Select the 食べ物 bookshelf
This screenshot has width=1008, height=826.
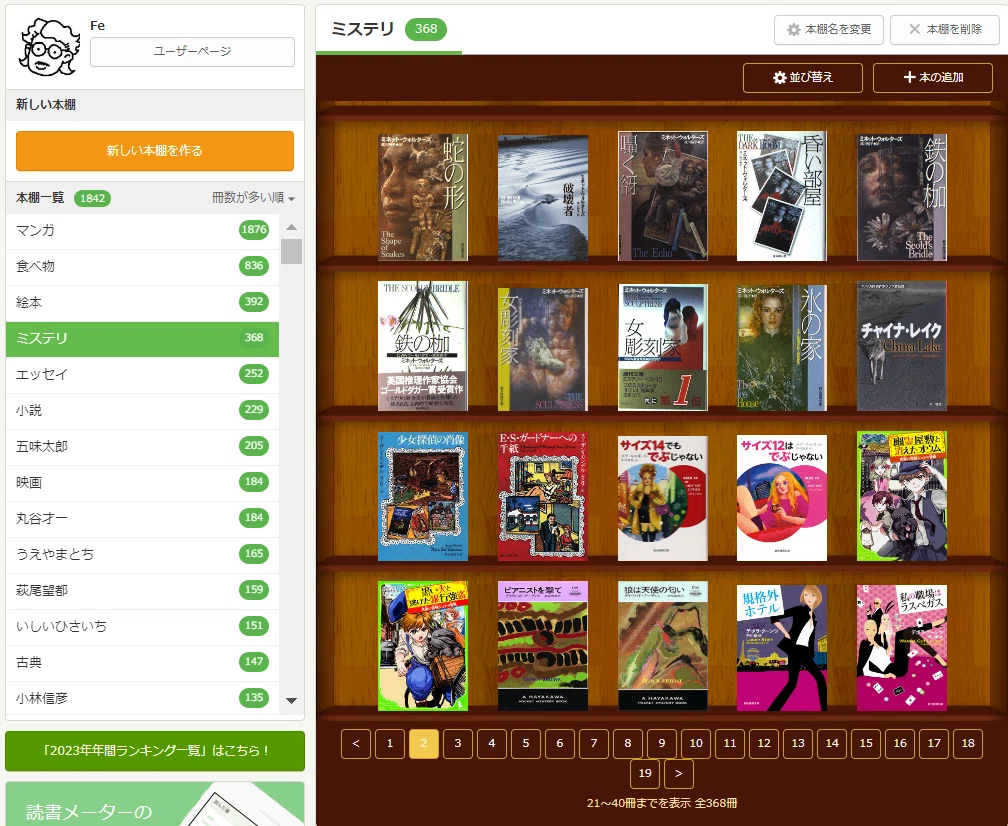[143, 266]
